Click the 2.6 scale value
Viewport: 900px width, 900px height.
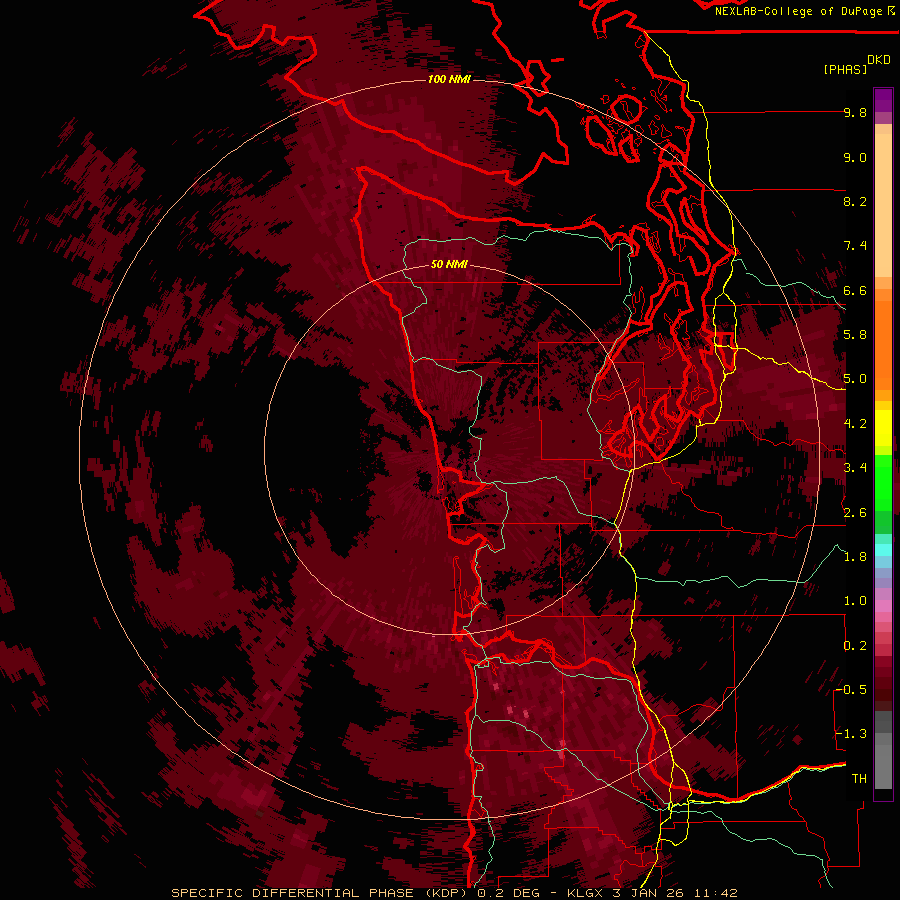coord(855,512)
